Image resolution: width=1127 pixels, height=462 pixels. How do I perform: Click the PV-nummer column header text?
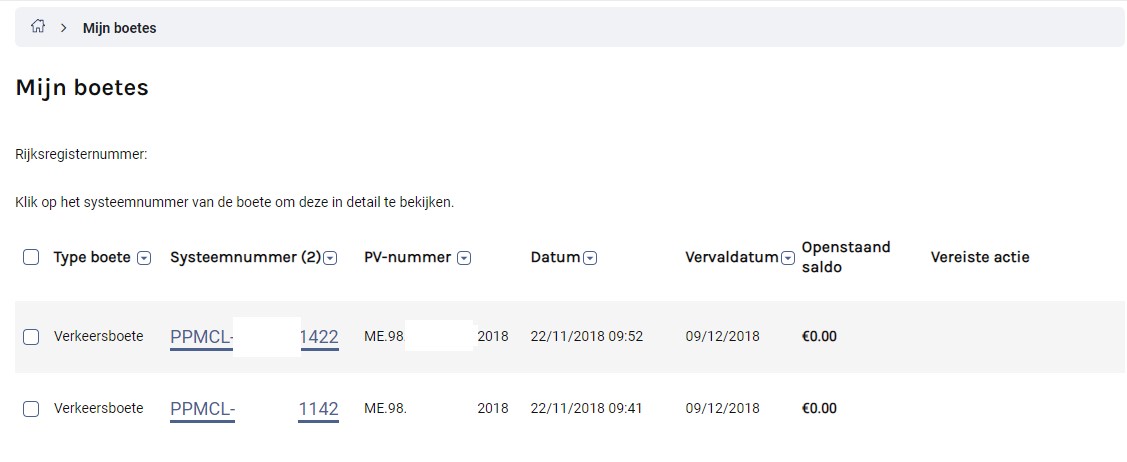pyautogui.click(x=408, y=257)
